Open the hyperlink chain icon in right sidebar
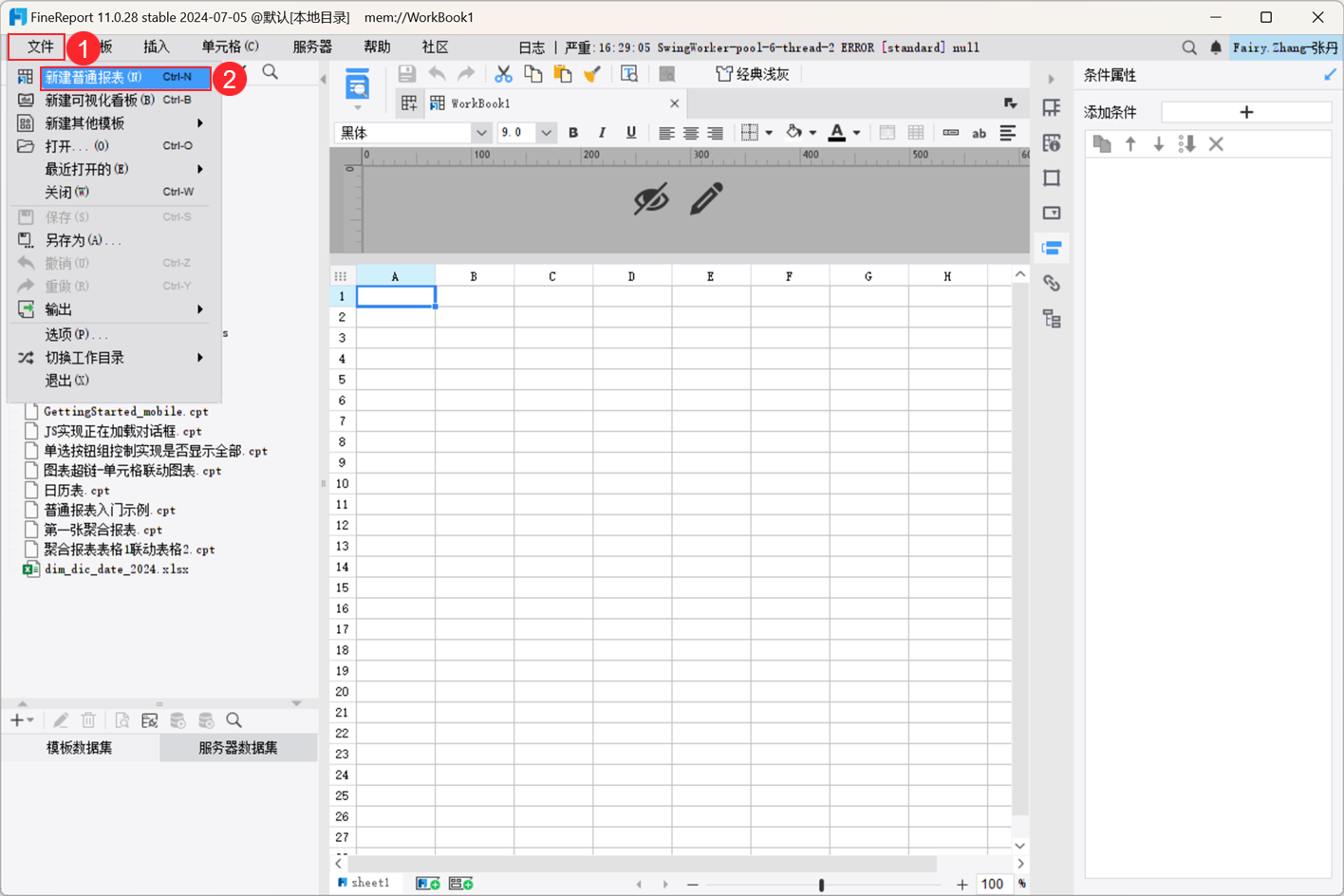The image size is (1344, 896). (x=1052, y=284)
